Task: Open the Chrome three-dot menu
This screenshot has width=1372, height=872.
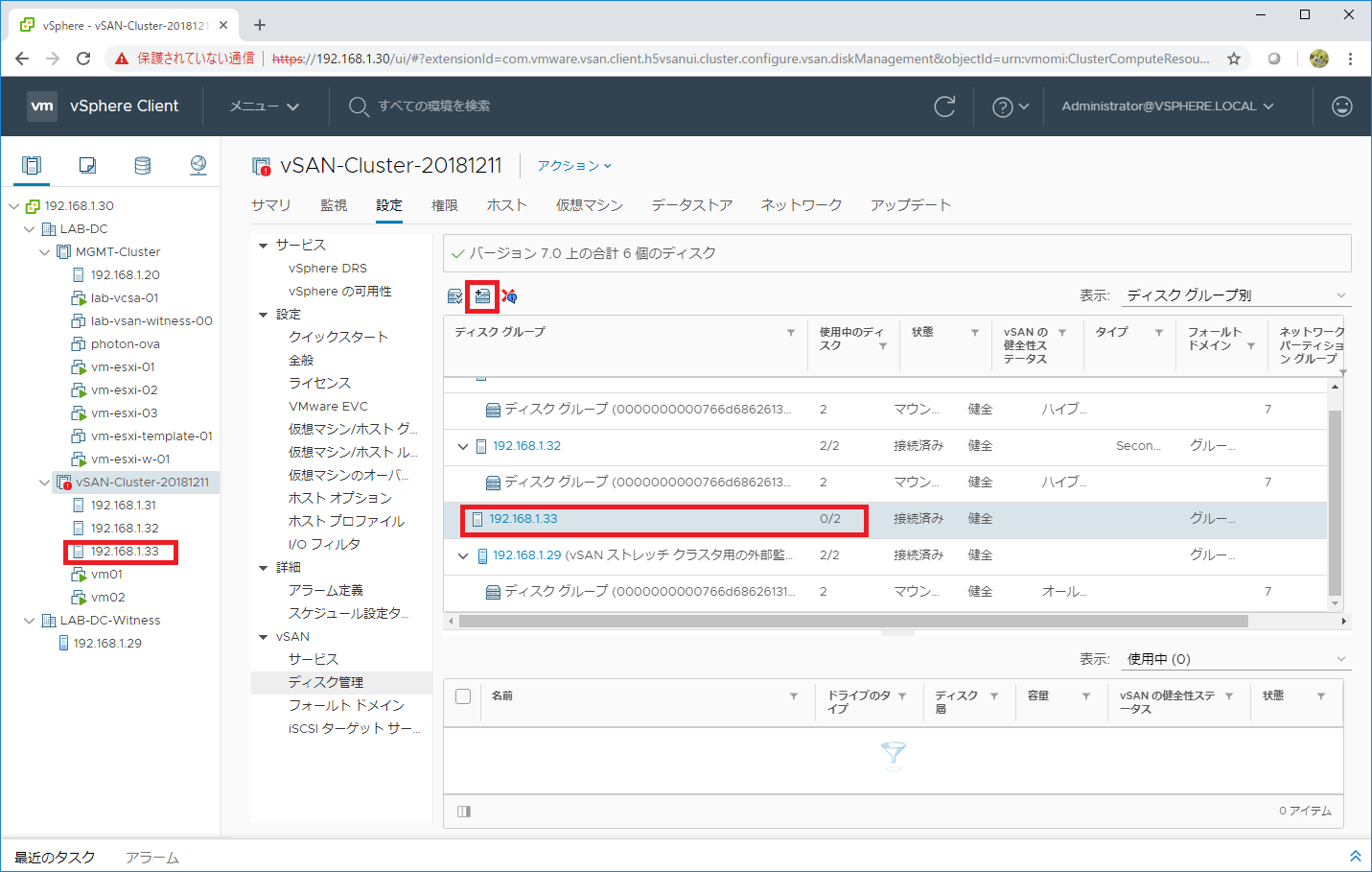Action: pyautogui.click(x=1350, y=59)
